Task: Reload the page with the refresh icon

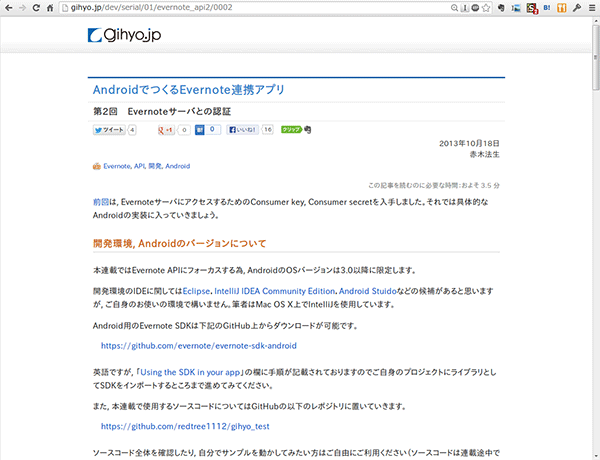Action: coord(36,8)
